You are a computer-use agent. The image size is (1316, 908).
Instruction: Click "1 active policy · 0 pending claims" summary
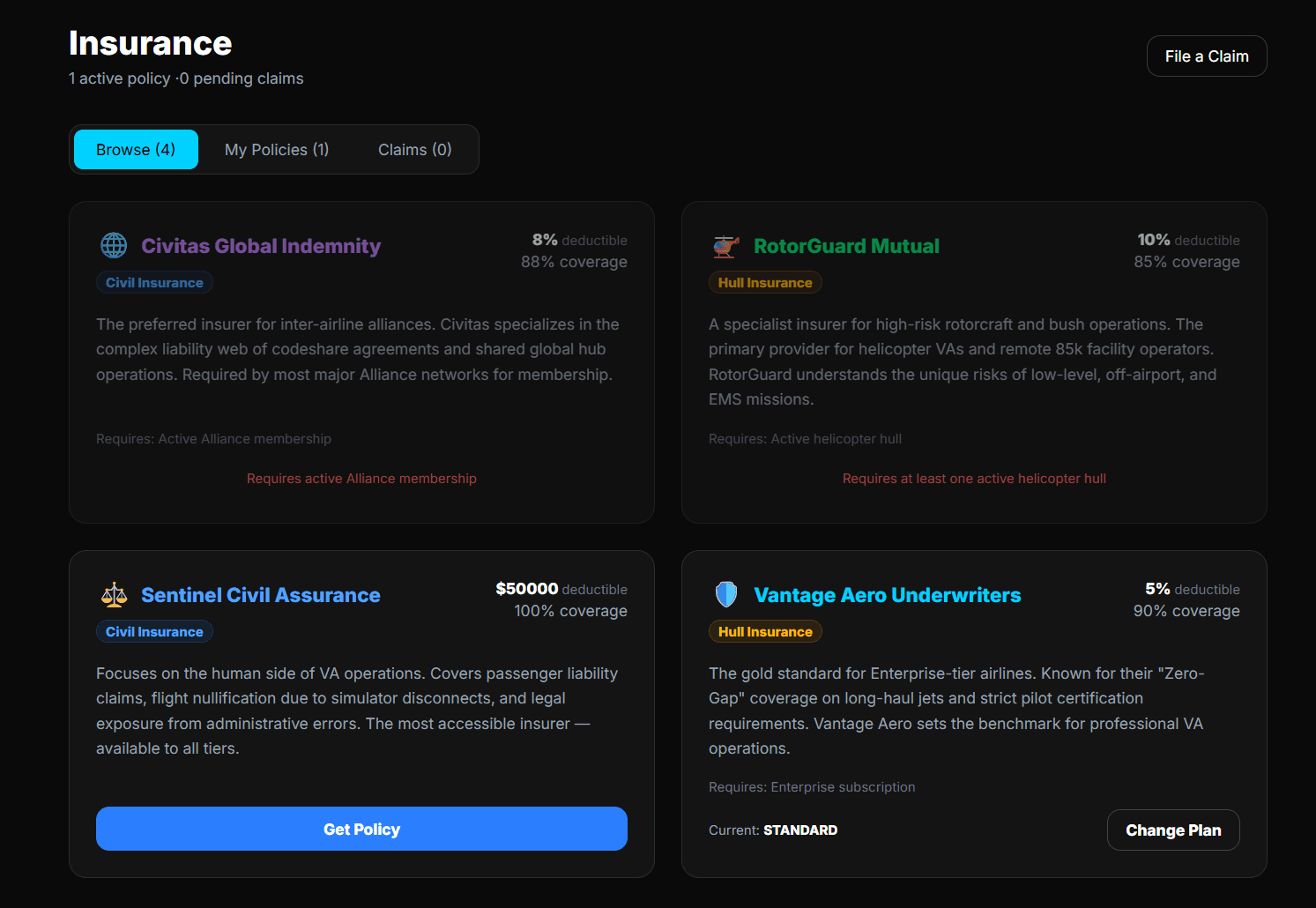click(186, 78)
